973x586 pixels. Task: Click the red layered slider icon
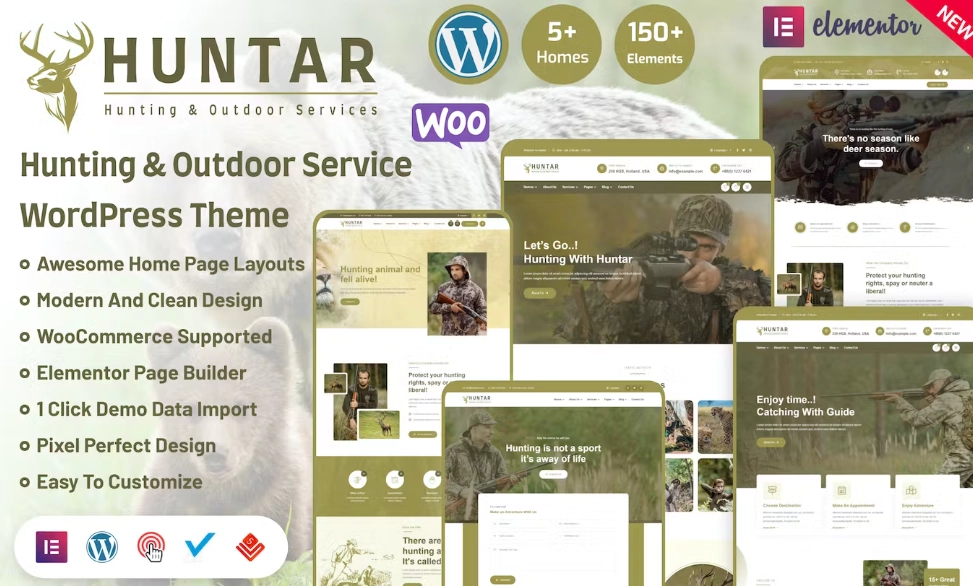click(x=250, y=547)
